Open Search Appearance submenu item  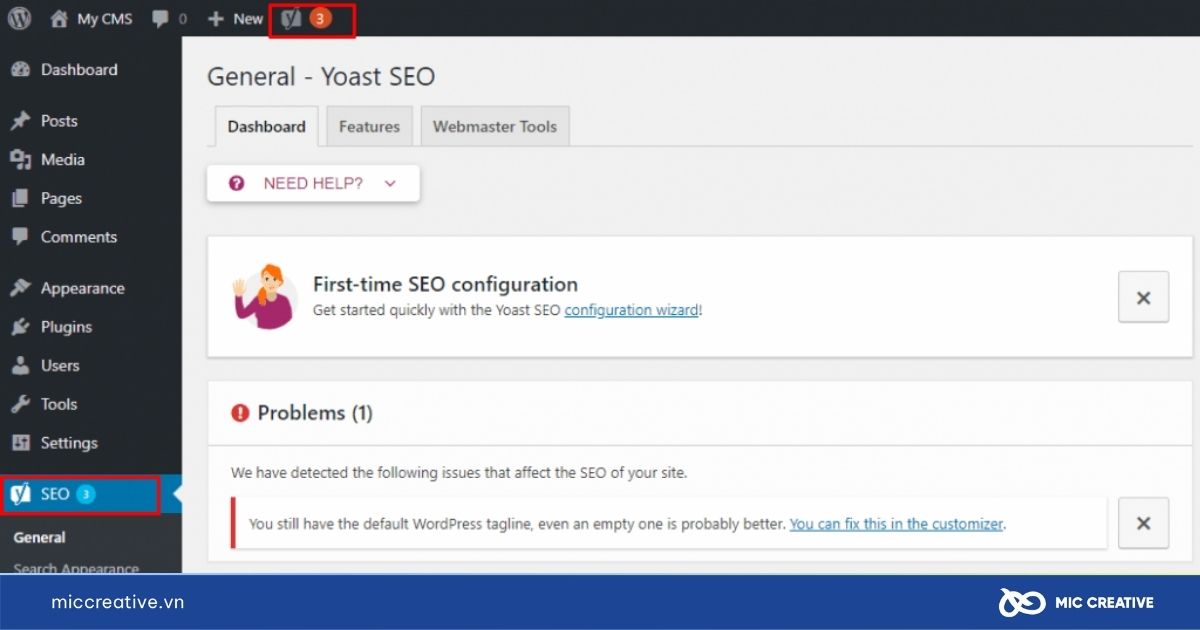(x=76, y=567)
